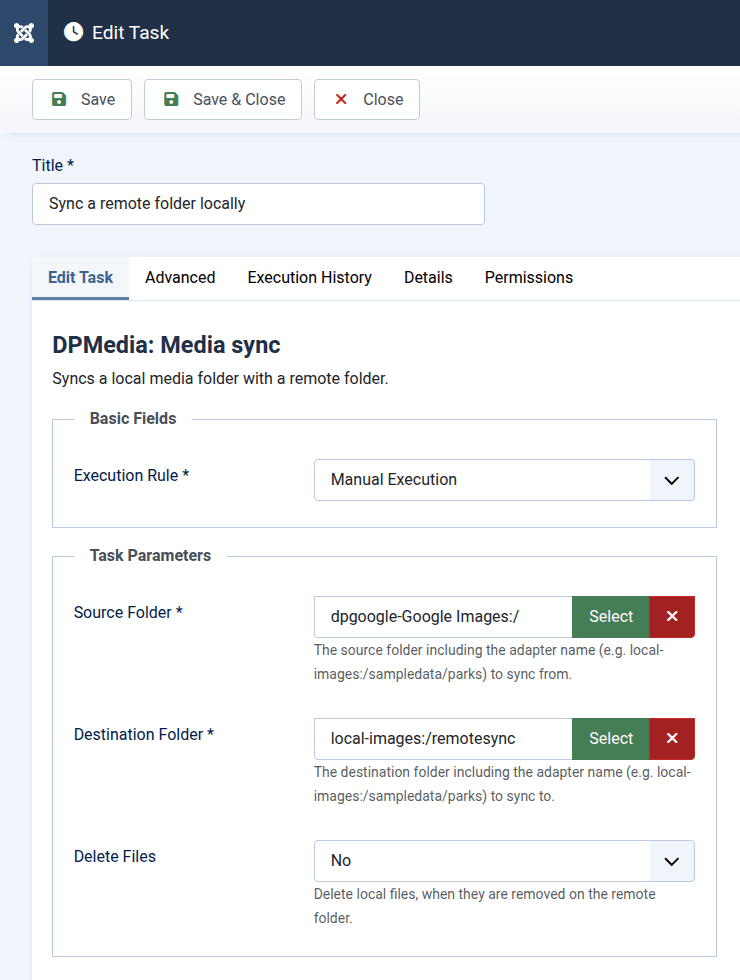Click the clock icon beside Edit Task heading
Image resolution: width=740 pixels, height=980 pixels.
(73, 32)
